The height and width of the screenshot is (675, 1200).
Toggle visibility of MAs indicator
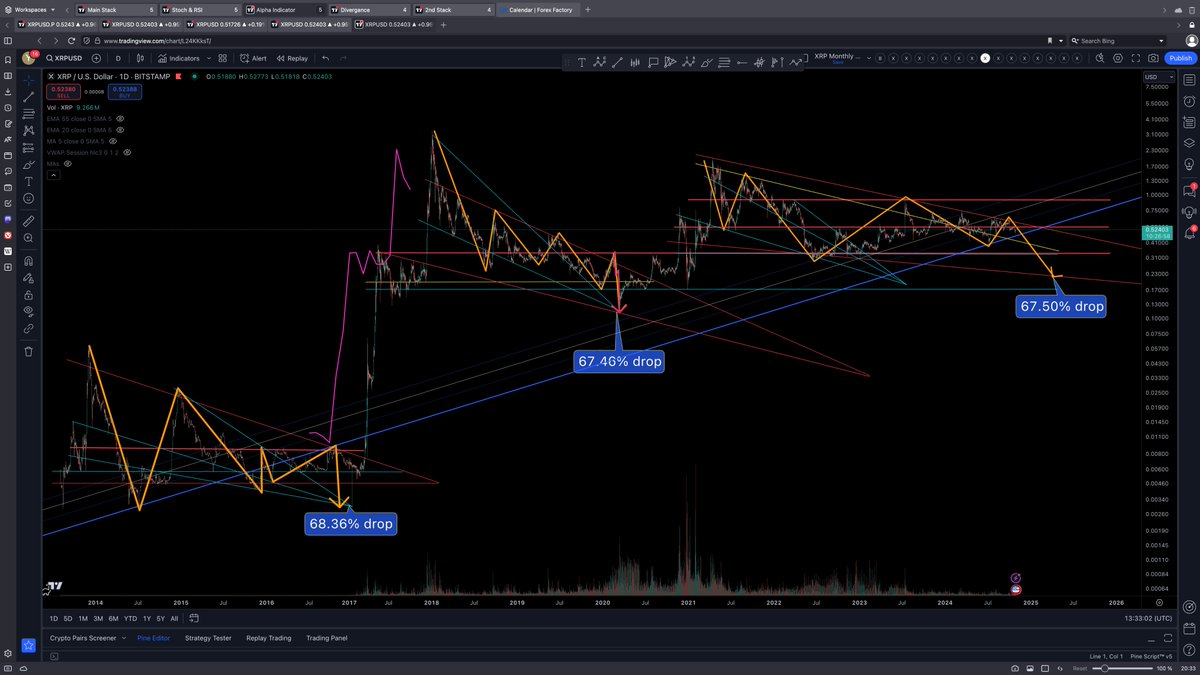pos(68,163)
